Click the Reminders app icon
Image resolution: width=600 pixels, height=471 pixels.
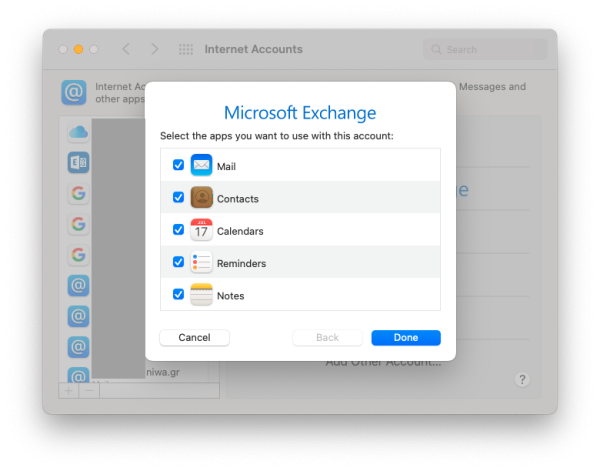(201, 262)
